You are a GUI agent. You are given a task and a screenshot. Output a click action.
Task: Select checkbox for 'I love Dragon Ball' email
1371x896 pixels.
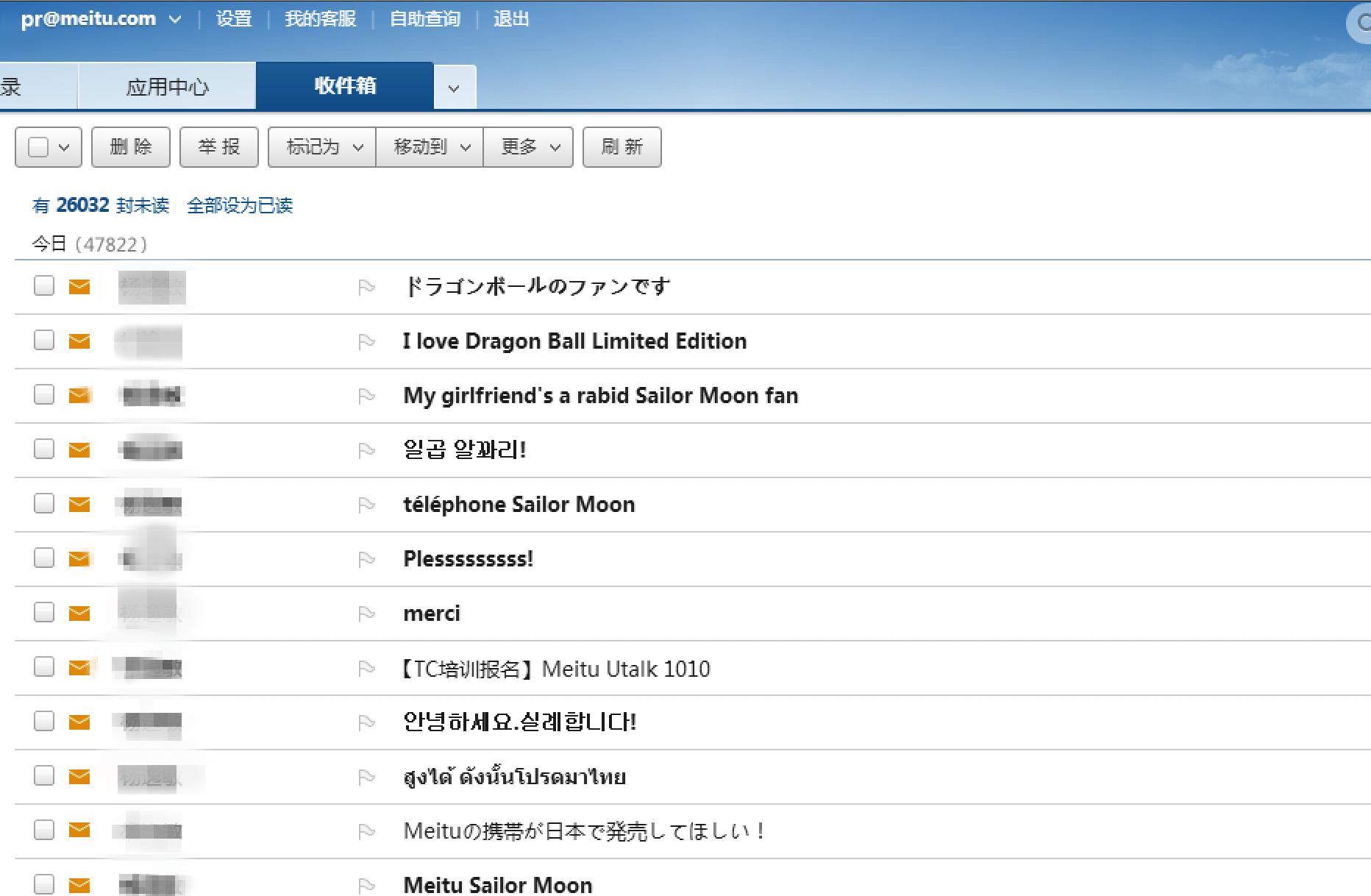click(x=44, y=341)
